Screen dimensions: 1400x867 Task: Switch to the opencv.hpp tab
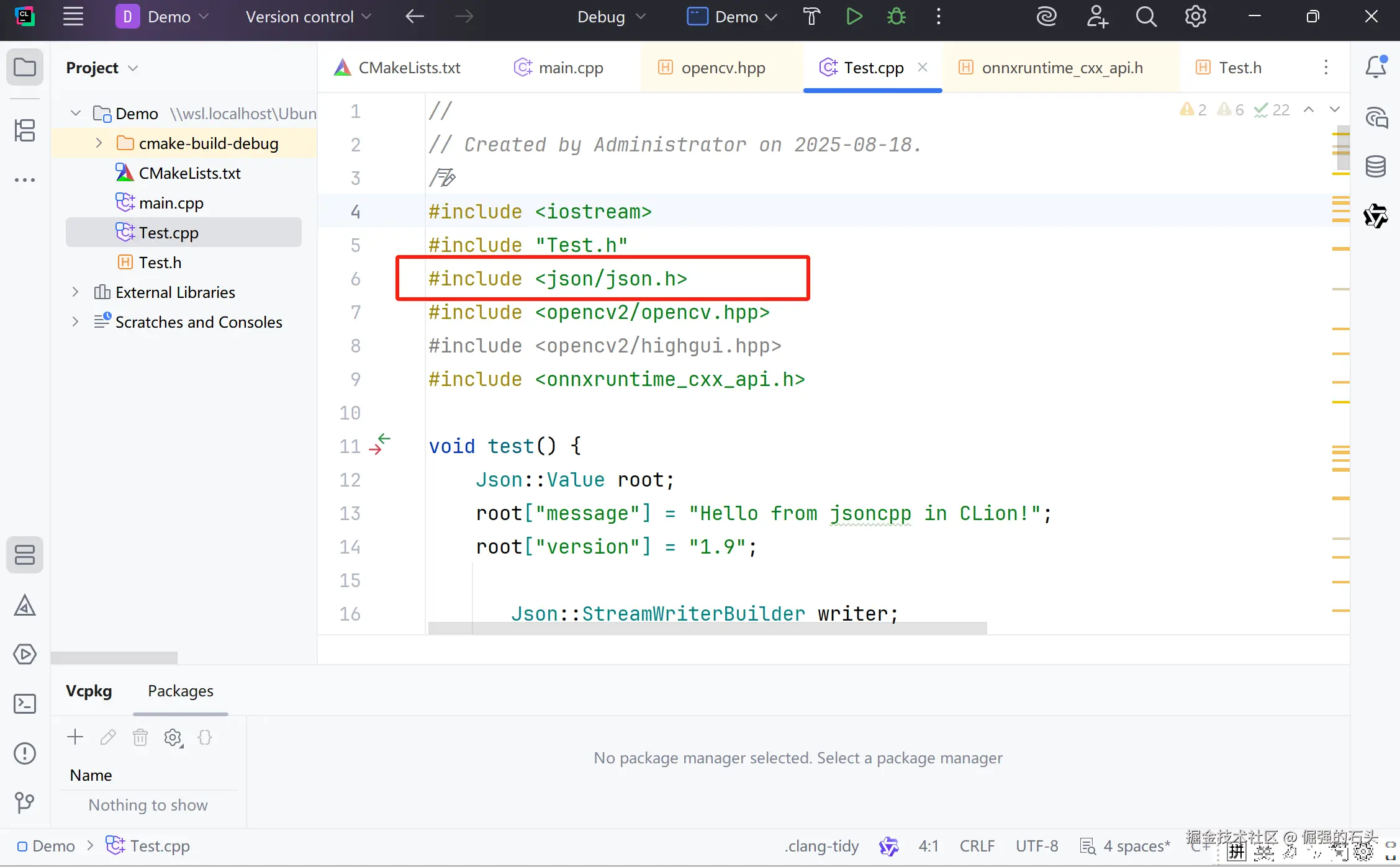[x=711, y=68]
